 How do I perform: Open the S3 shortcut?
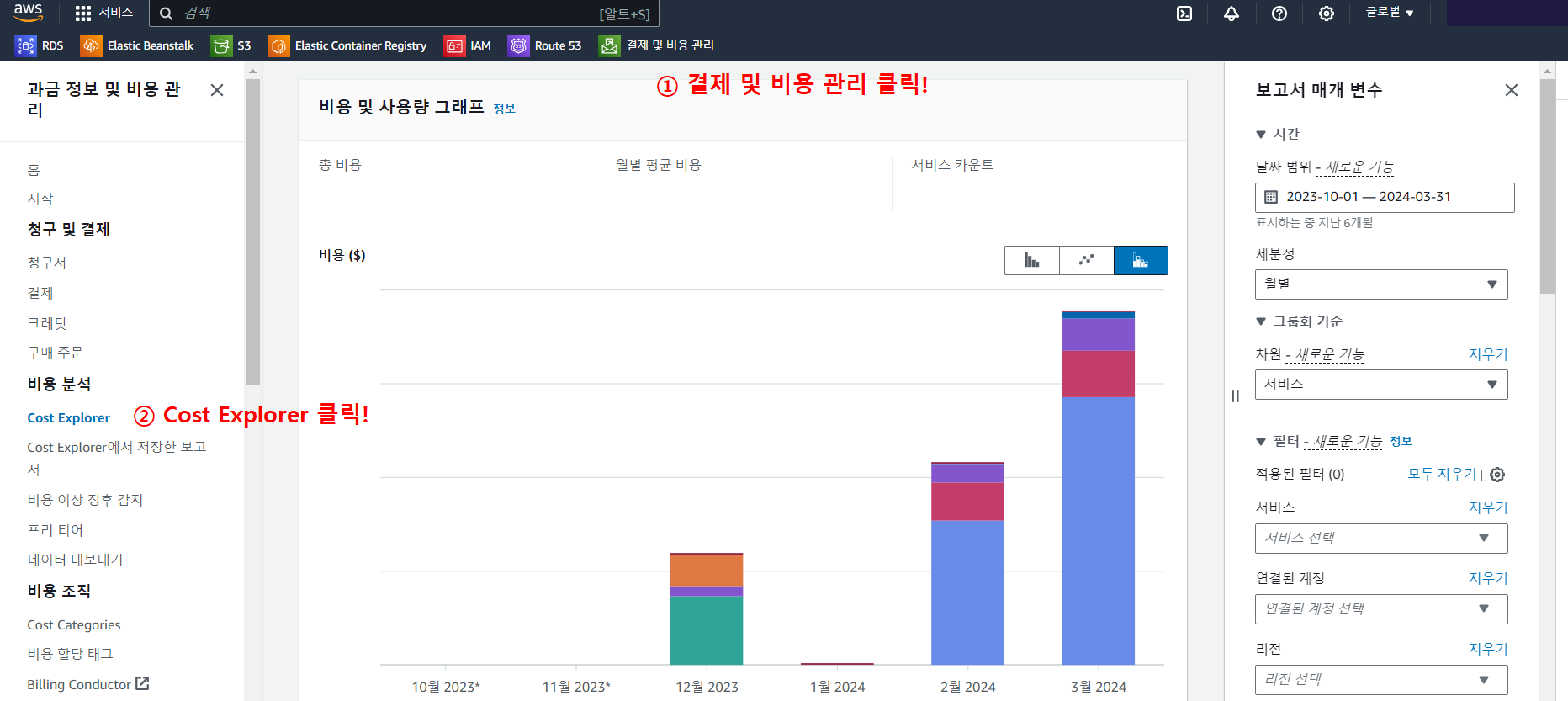[231, 45]
